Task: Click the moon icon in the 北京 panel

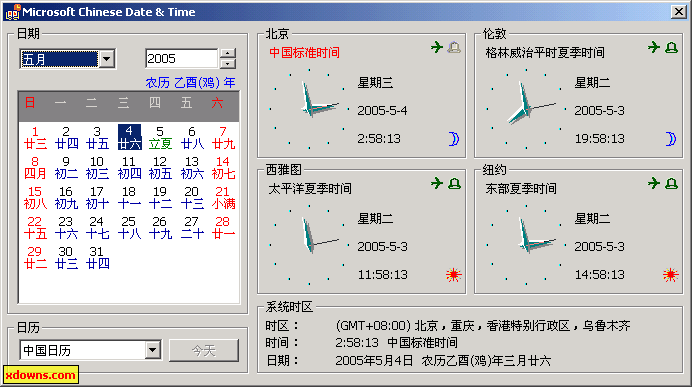Action: click(454, 139)
